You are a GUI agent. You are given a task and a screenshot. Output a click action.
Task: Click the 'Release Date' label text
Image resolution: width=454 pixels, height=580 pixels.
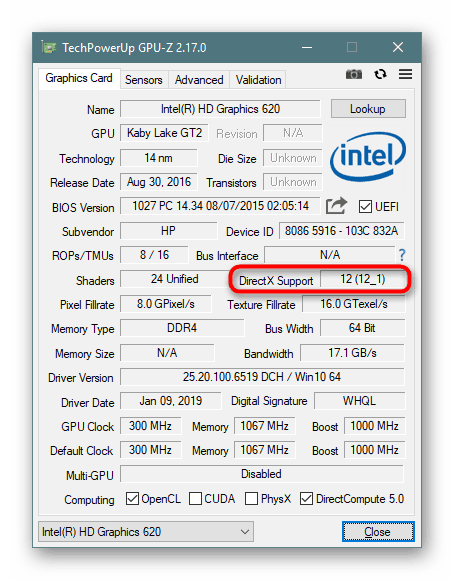coord(82,183)
